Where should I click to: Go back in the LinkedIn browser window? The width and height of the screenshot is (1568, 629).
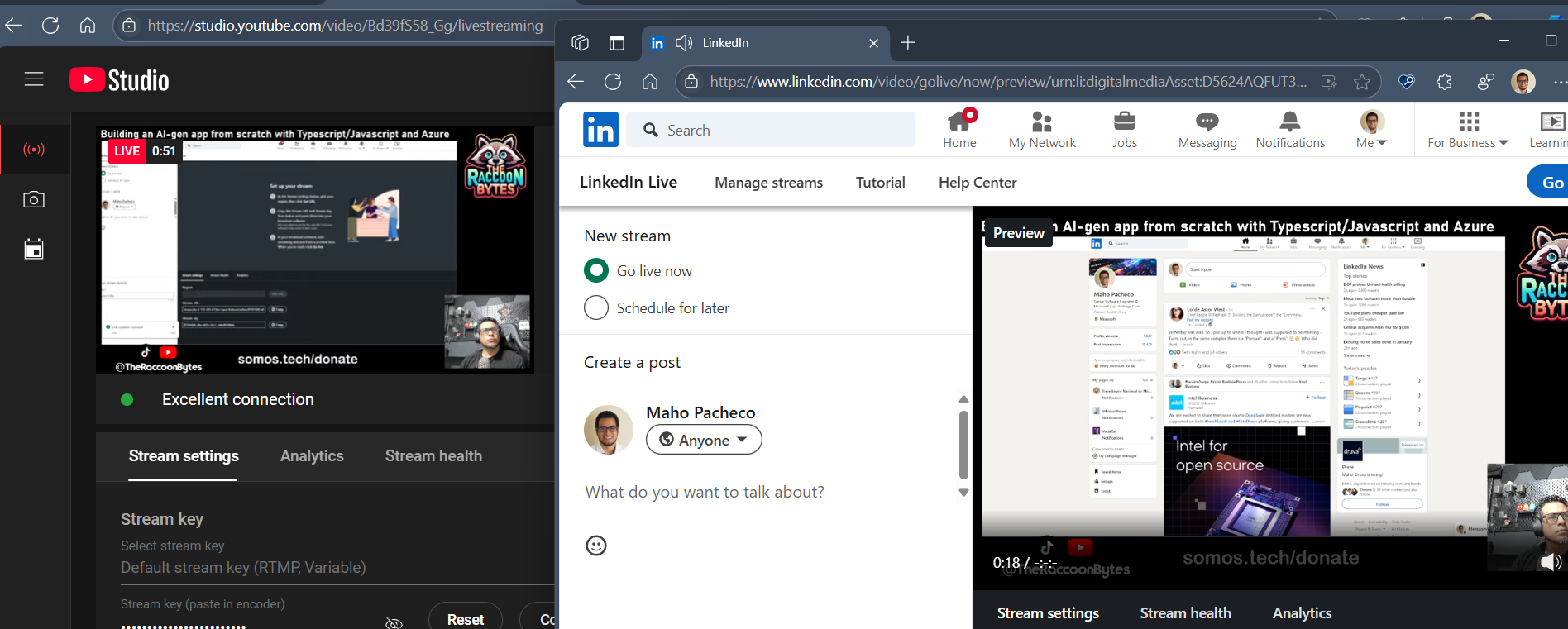point(576,82)
